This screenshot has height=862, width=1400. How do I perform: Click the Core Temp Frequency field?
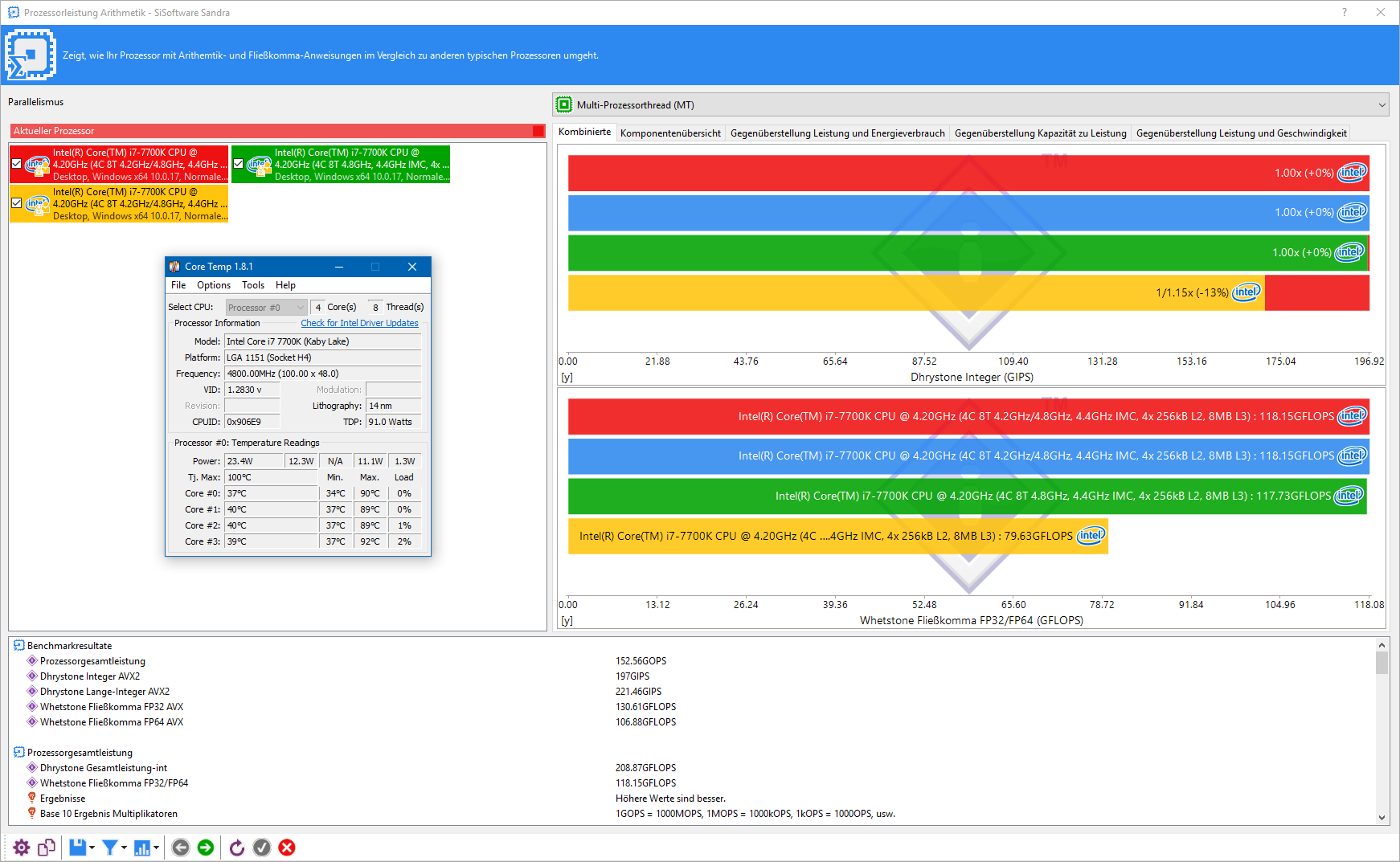pyautogui.click(x=322, y=374)
